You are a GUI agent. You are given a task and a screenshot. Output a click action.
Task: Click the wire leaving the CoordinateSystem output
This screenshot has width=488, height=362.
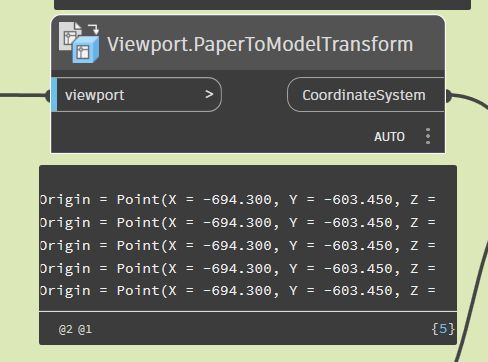[x=472, y=100]
